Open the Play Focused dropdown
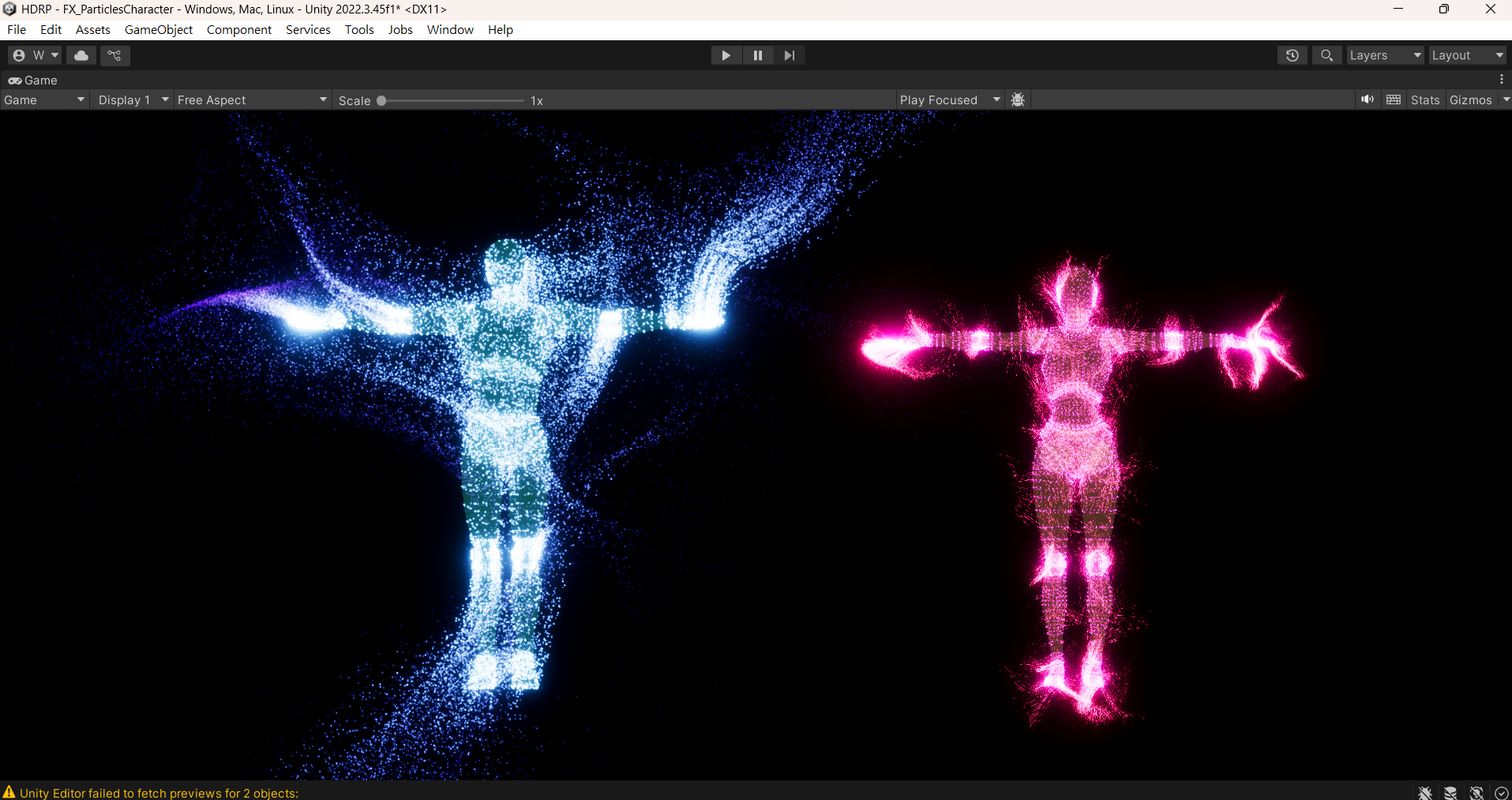The image size is (1512, 800). coord(950,100)
